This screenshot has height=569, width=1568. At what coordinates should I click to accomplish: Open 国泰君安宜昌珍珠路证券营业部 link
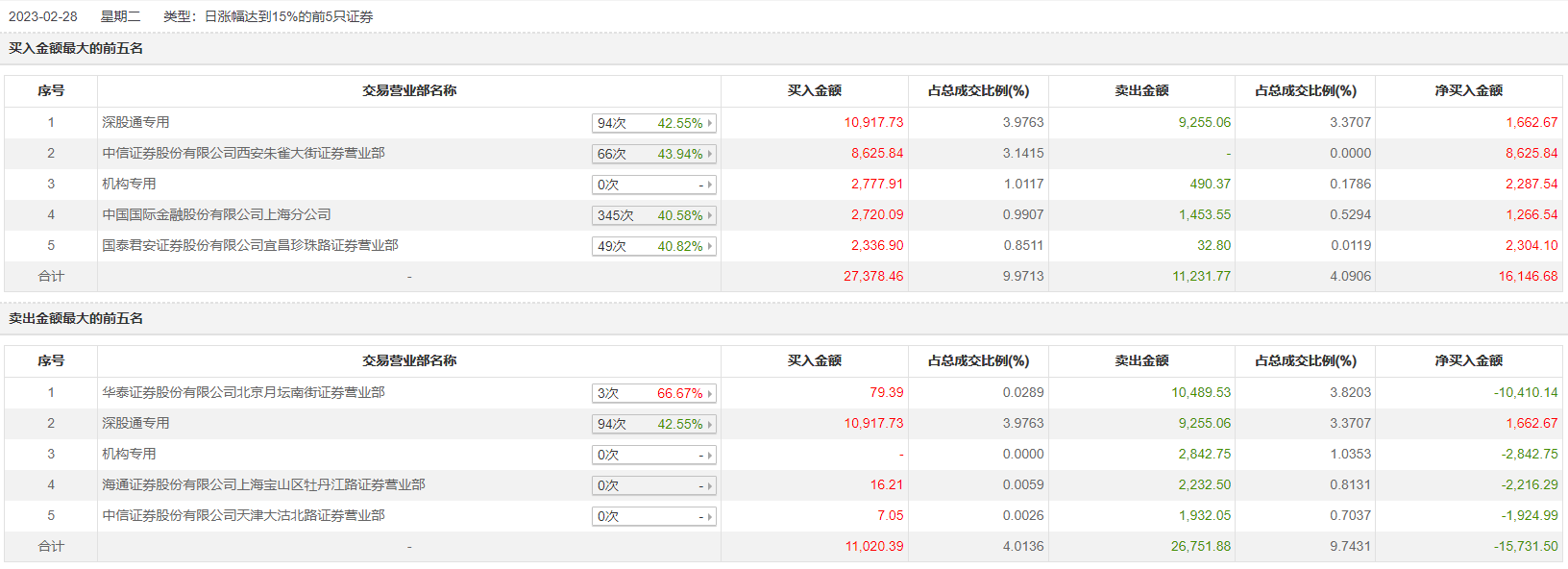[x=250, y=245]
